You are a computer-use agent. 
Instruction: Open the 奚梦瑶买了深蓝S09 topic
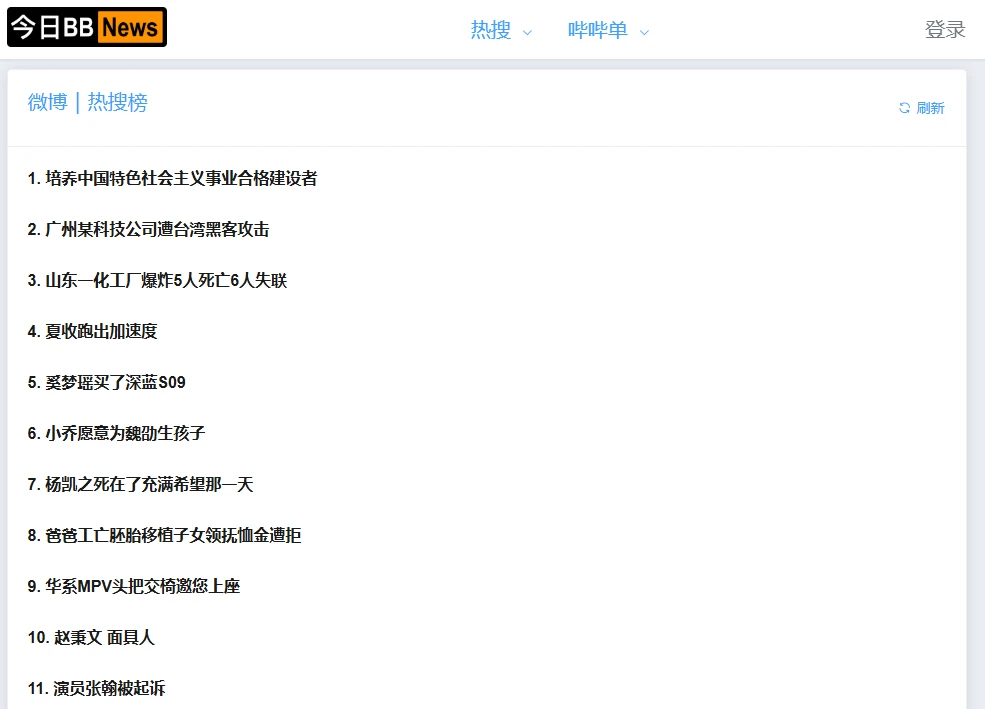[106, 382]
